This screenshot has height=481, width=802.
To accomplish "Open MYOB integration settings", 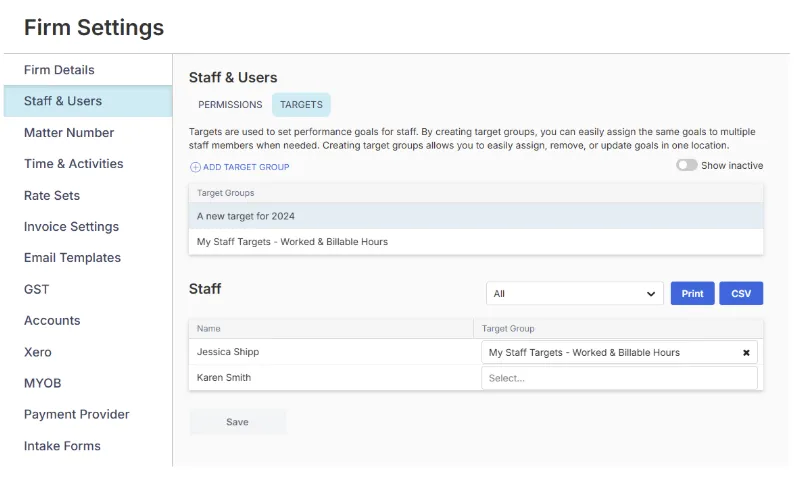I will point(88,383).
